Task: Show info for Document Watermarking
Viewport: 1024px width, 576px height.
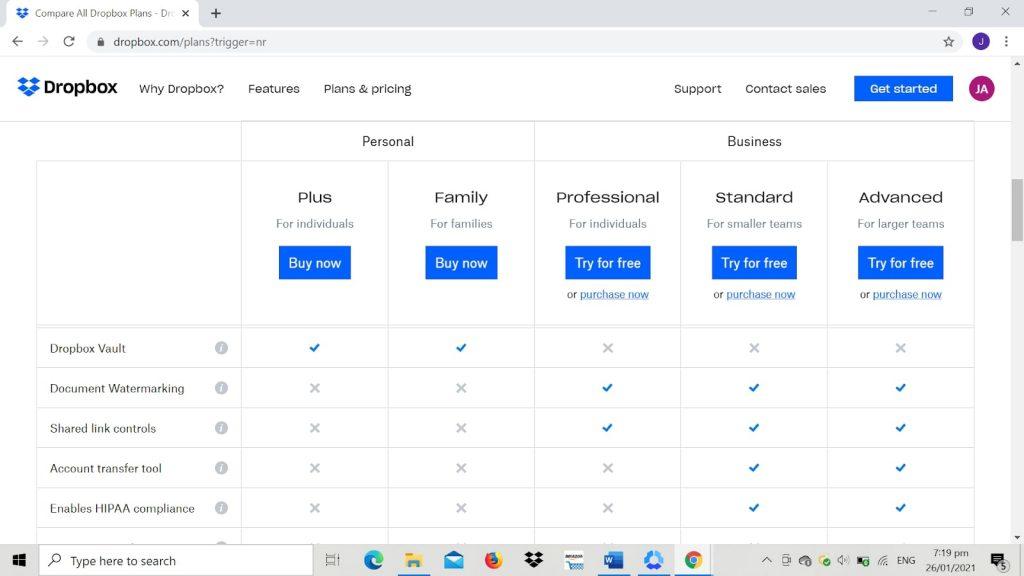Action: [x=221, y=388]
